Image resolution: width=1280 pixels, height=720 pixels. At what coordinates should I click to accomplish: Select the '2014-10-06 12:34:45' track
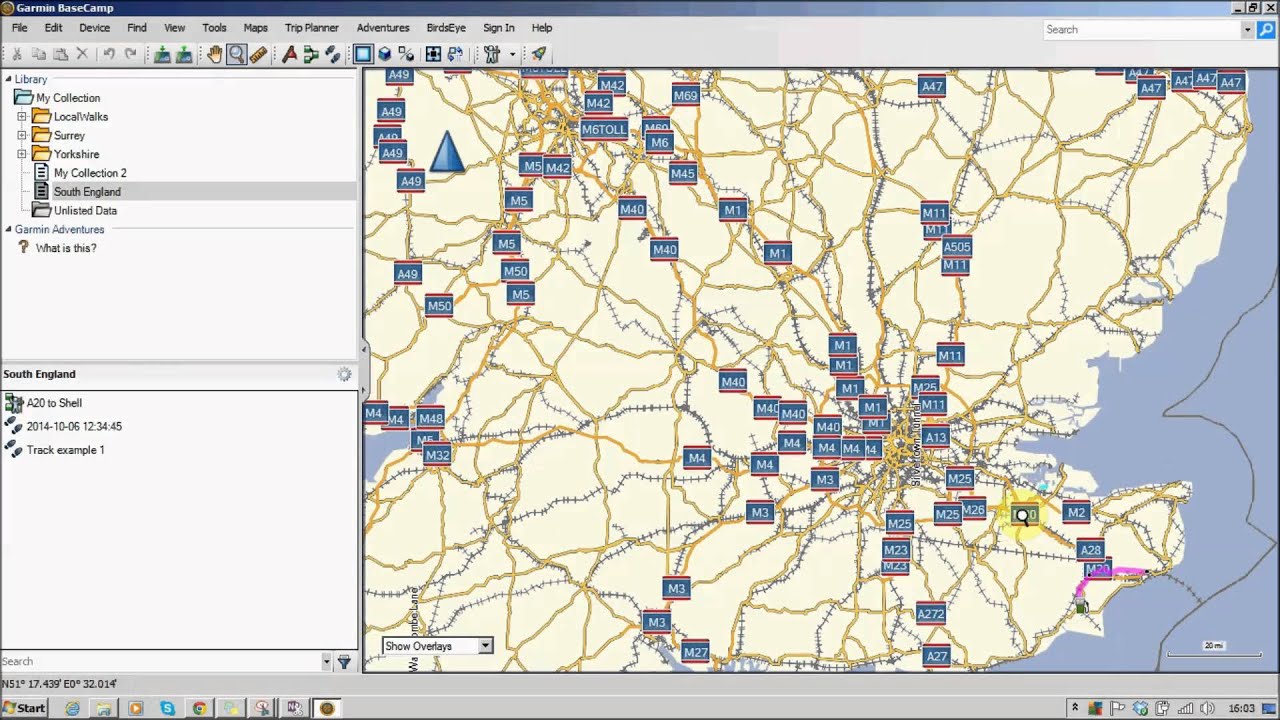pyautogui.click(x=74, y=426)
